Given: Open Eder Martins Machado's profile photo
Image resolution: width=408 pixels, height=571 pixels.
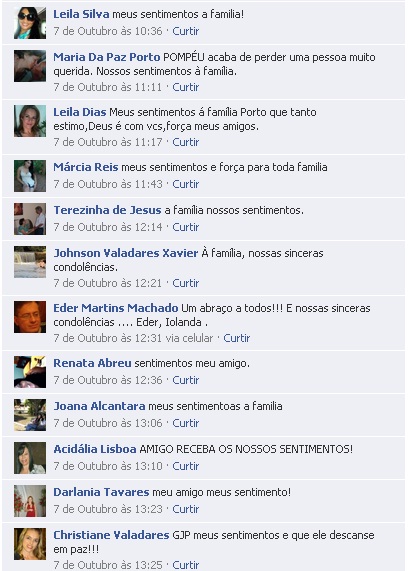Looking at the screenshot, I should pyautogui.click(x=30, y=317).
